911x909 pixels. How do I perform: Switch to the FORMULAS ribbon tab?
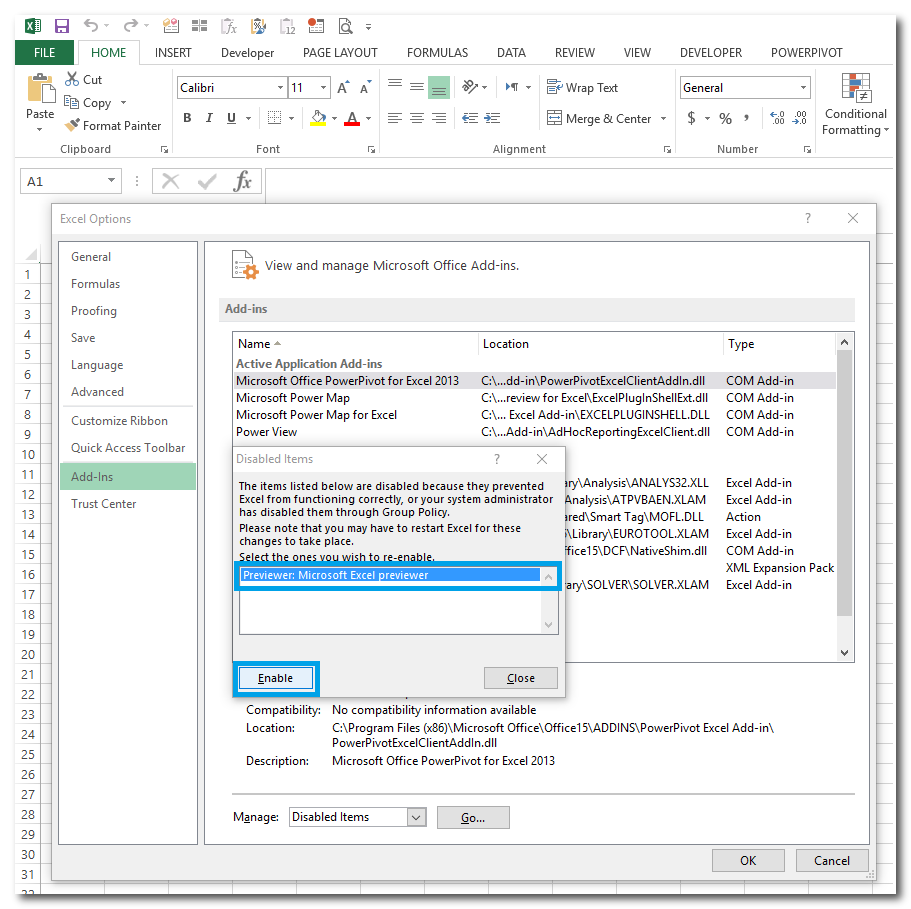pyautogui.click(x=437, y=53)
